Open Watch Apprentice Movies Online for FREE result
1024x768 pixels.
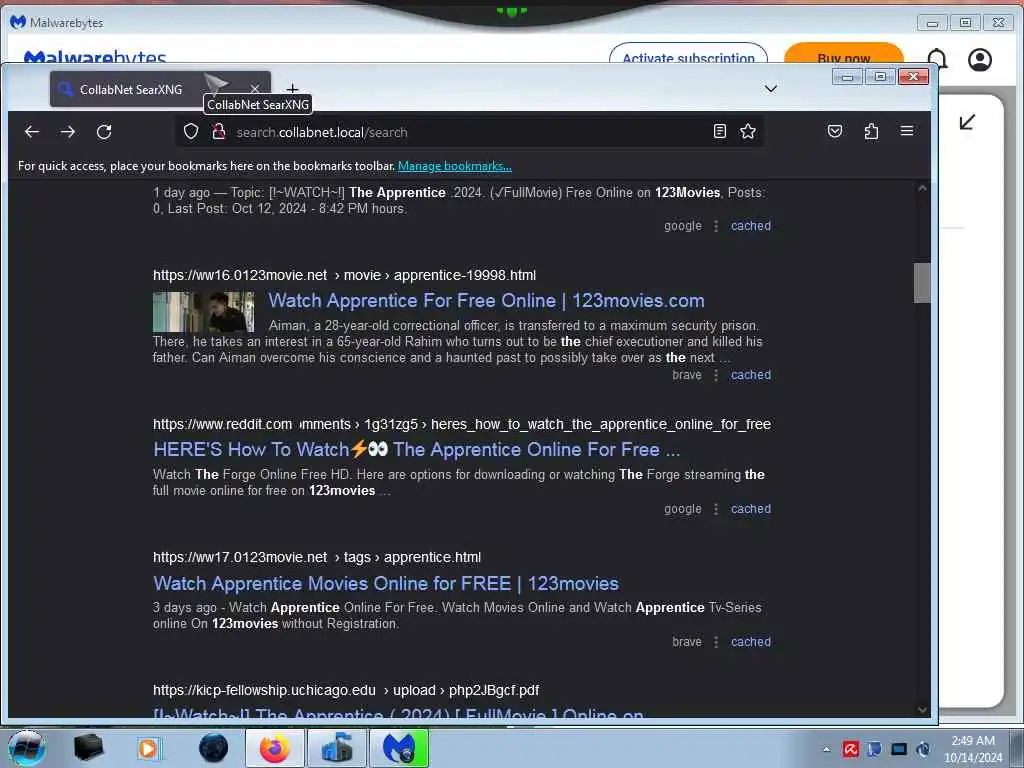point(386,584)
